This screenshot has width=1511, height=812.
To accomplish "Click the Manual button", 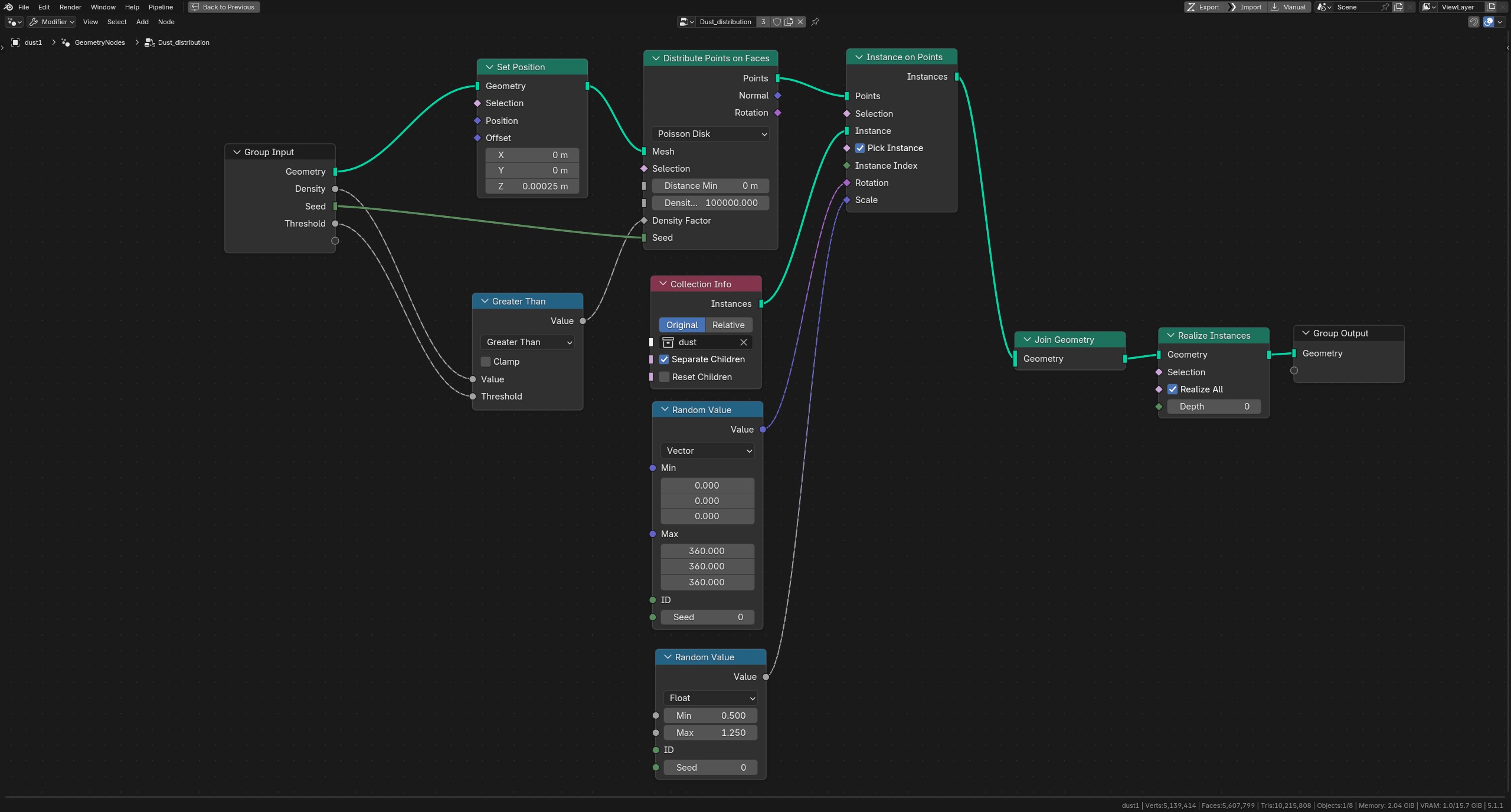I will (x=1288, y=7).
